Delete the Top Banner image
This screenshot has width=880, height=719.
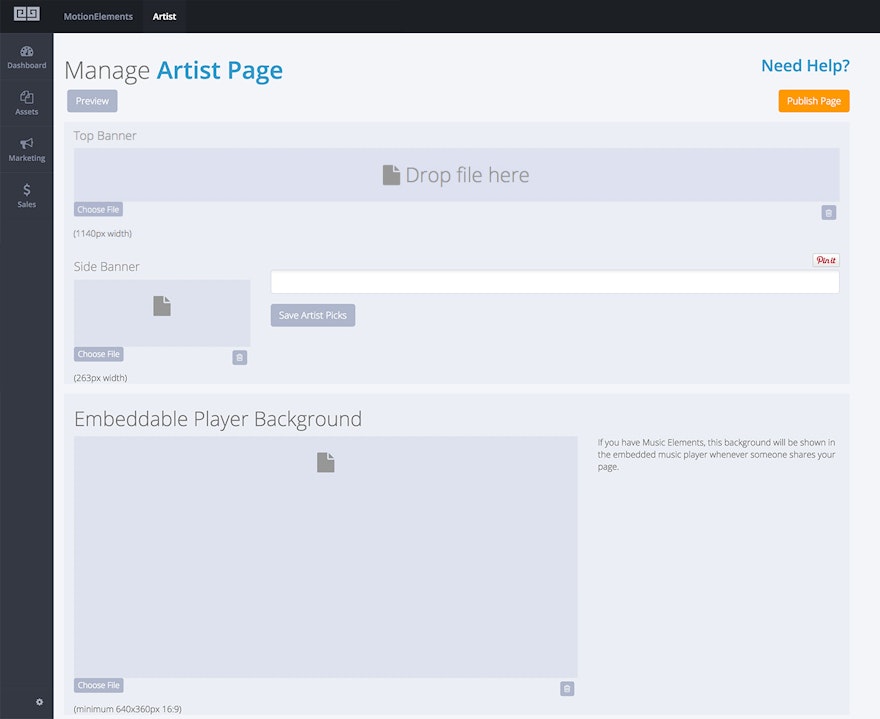pyautogui.click(x=828, y=213)
